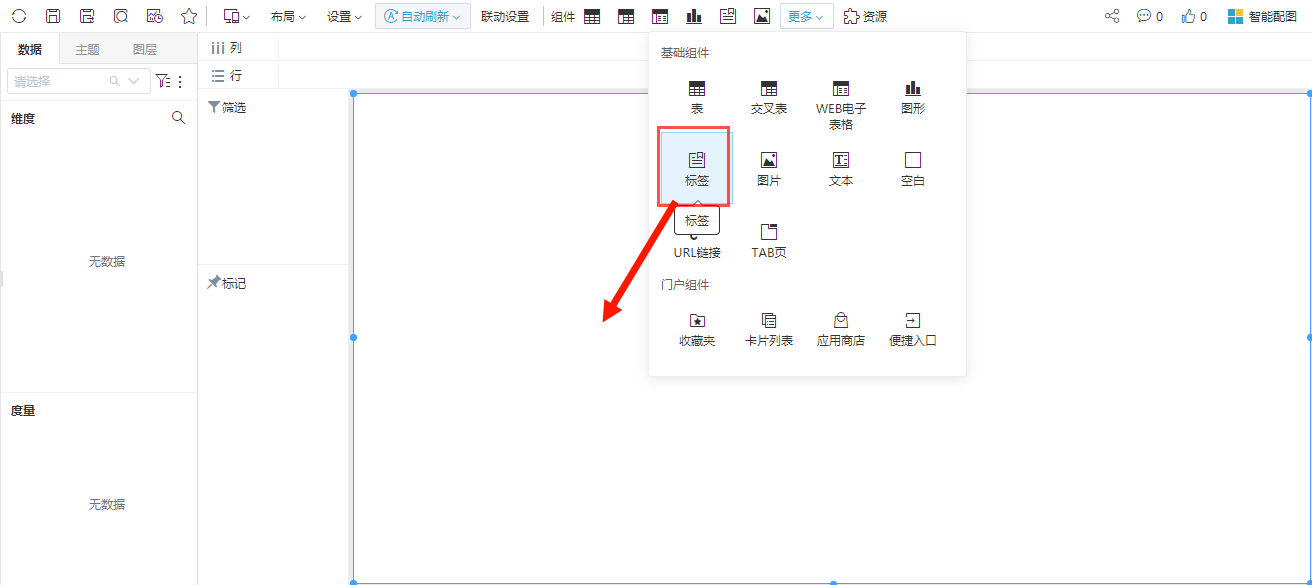Click the save icon in the toolbar
The image size is (1312, 585).
[x=53, y=16]
